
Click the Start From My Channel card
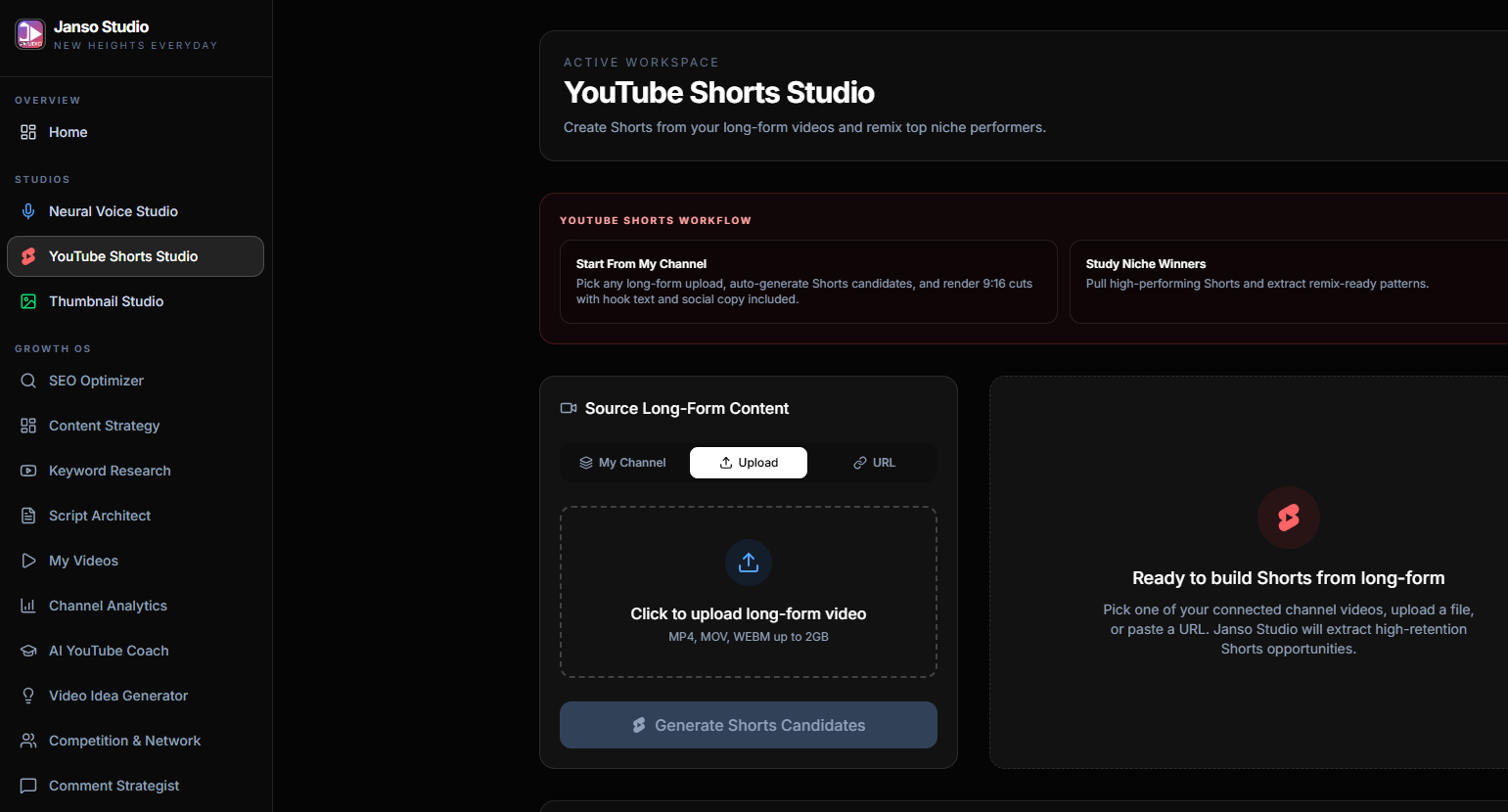pyautogui.click(x=808, y=282)
